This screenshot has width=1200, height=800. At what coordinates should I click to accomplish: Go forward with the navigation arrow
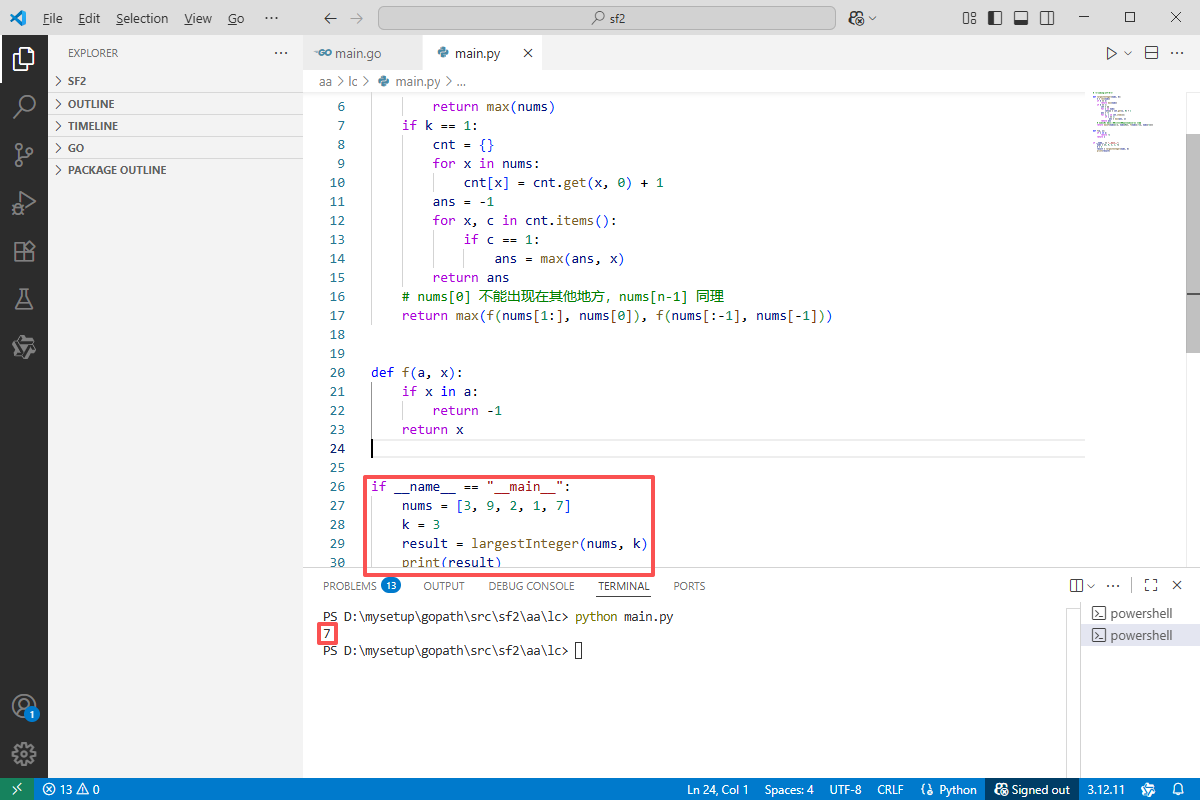coord(357,18)
